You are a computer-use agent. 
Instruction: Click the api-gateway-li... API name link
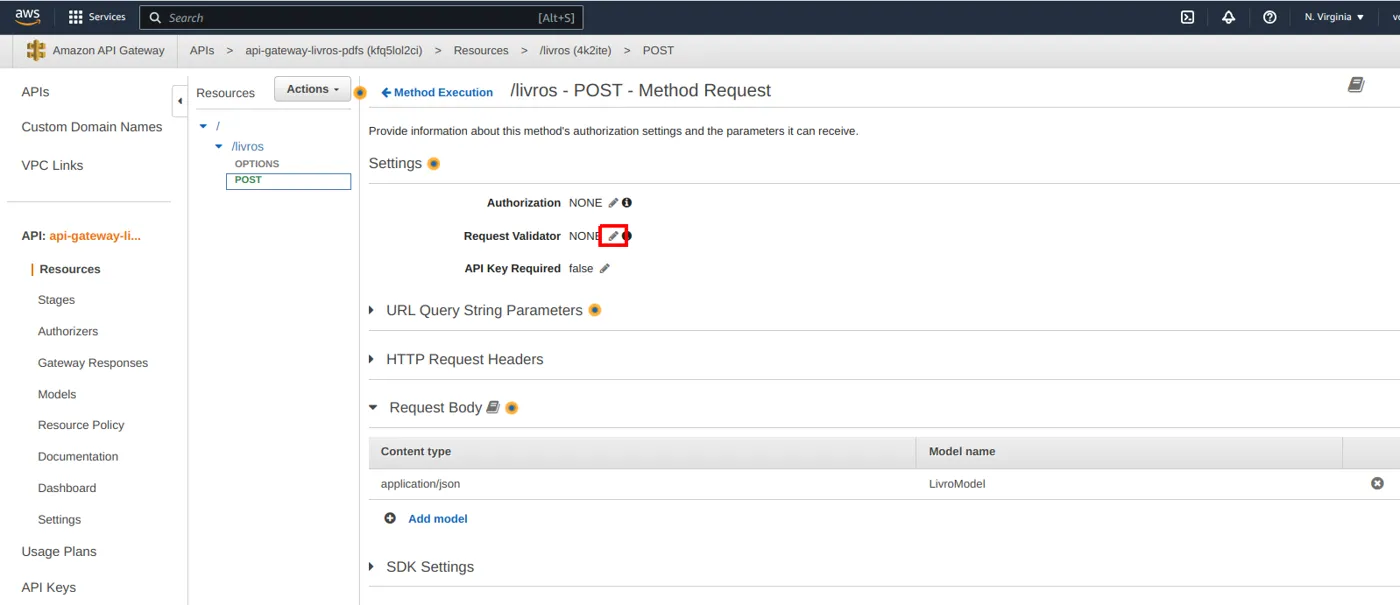coord(95,236)
